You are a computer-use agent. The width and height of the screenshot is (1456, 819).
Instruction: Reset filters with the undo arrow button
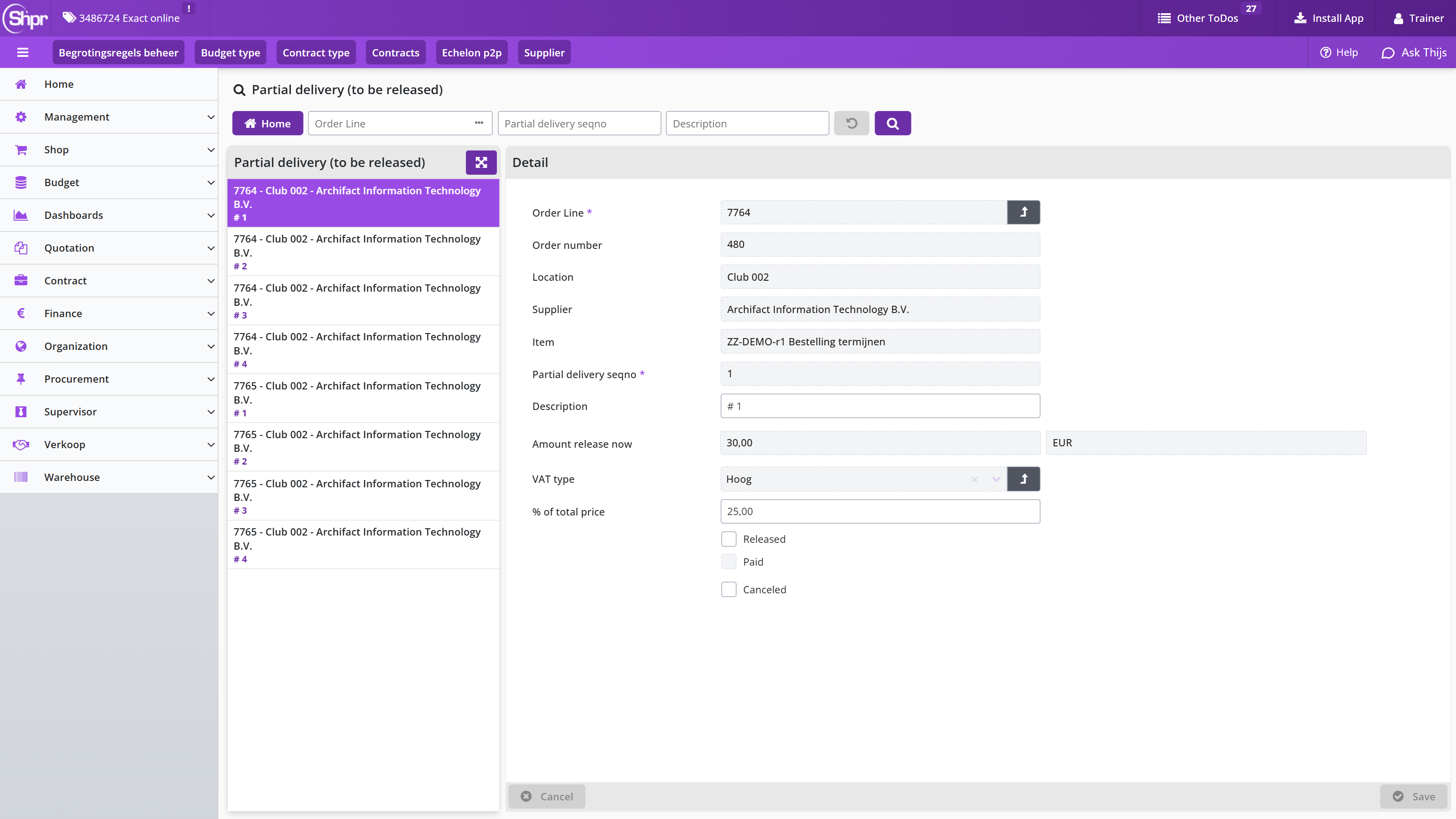click(851, 123)
